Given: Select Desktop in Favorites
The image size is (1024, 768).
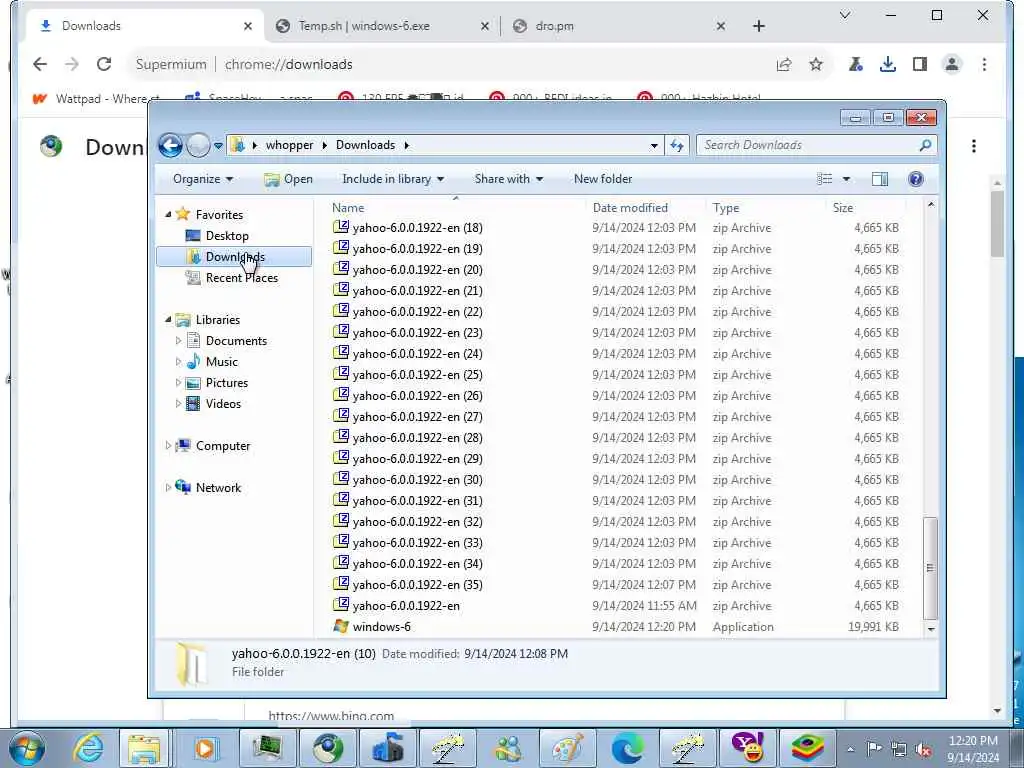Looking at the screenshot, I should click(x=227, y=236).
